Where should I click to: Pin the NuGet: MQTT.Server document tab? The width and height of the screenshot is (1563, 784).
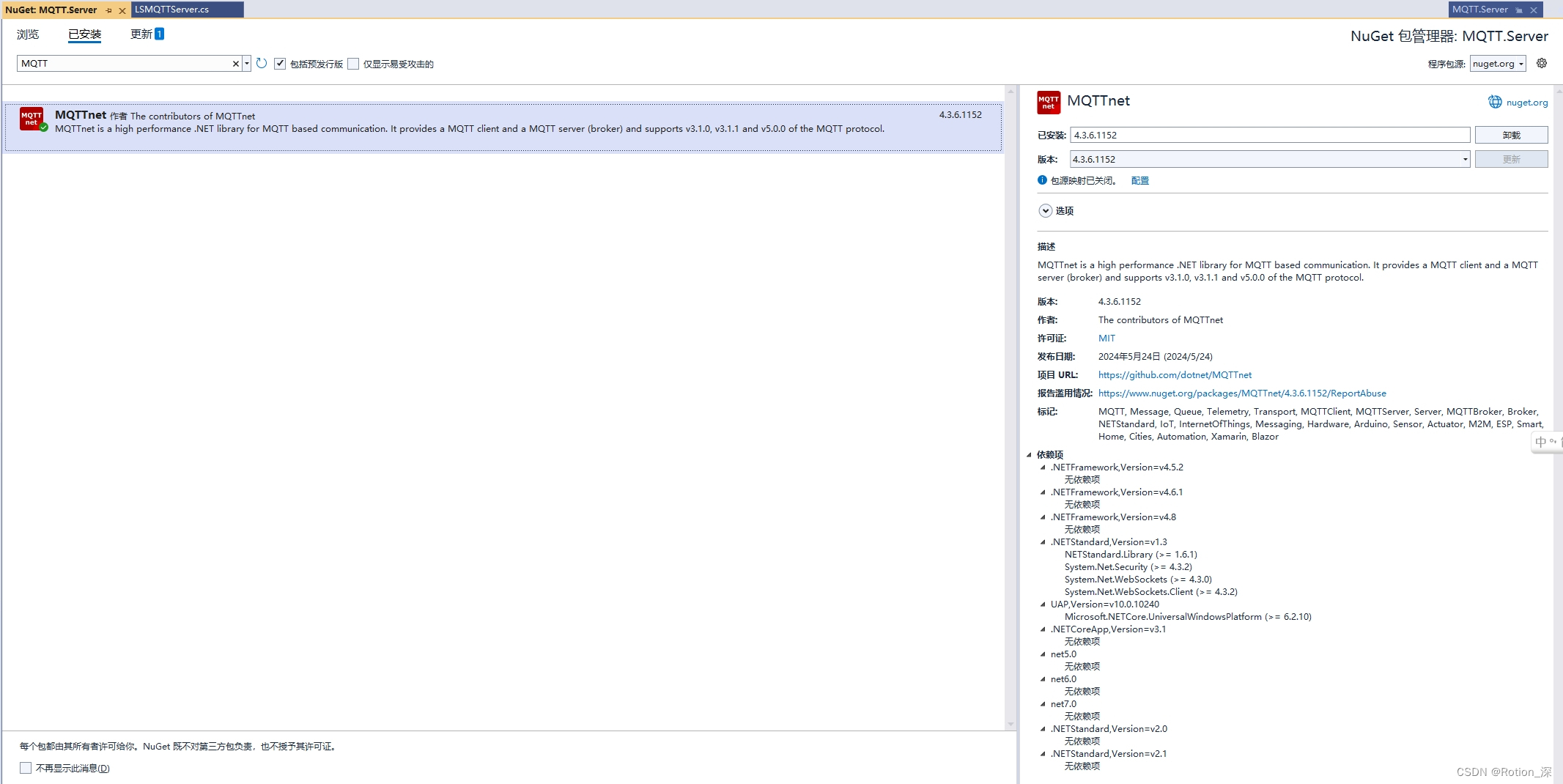pyautogui.click(x=108, y=10)
